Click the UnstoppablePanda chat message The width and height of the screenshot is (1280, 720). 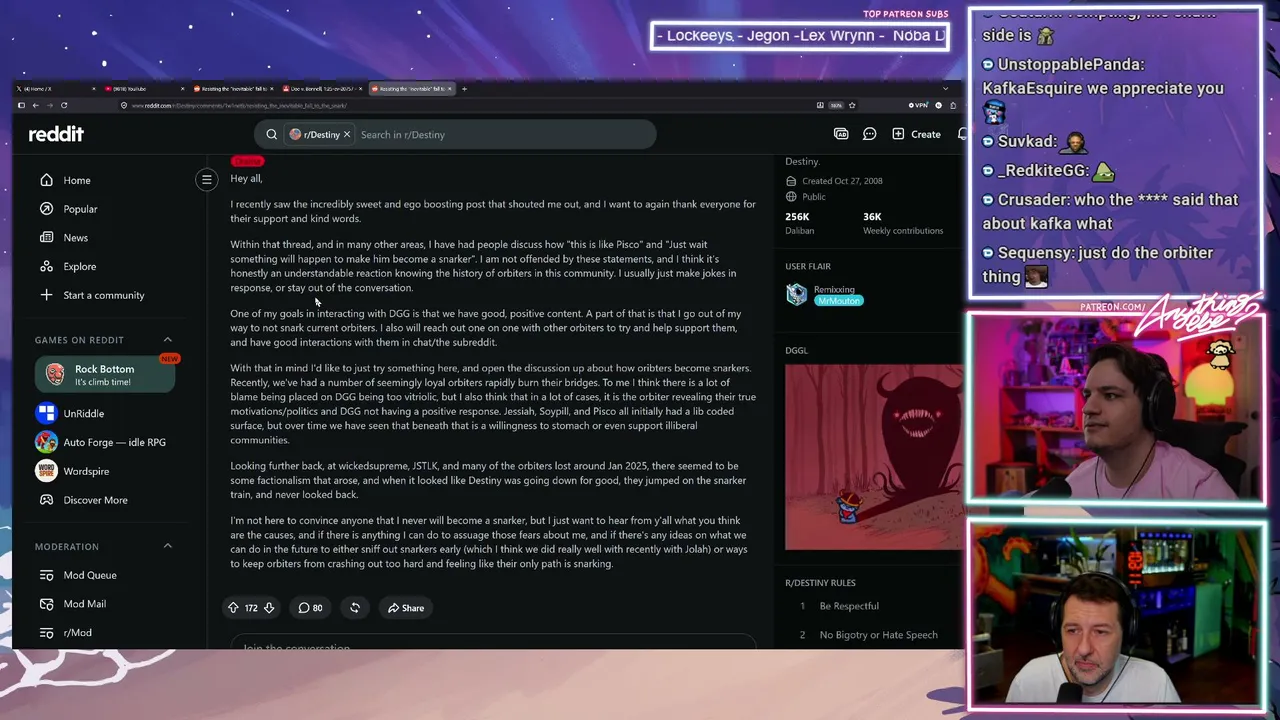point(1103,88)
